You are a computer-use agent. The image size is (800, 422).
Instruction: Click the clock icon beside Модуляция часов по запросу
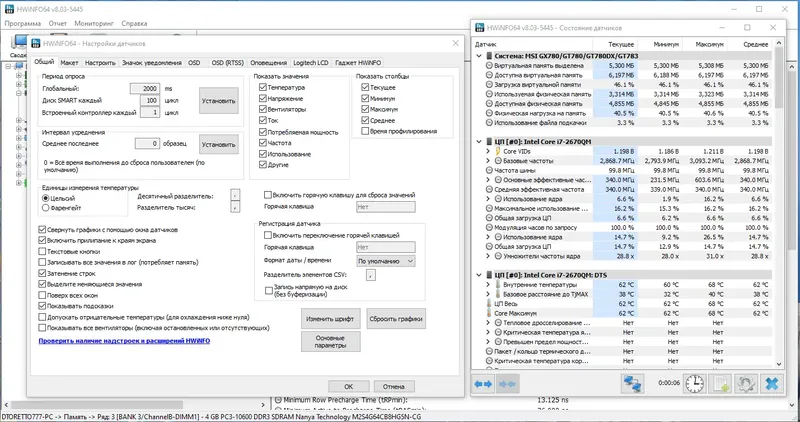coord(490,228)
